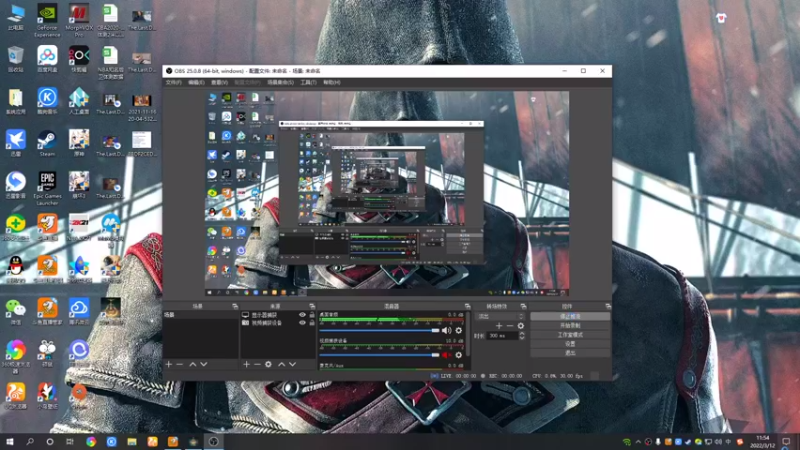Move the scene up in Scenes panel

pos(192,364)
